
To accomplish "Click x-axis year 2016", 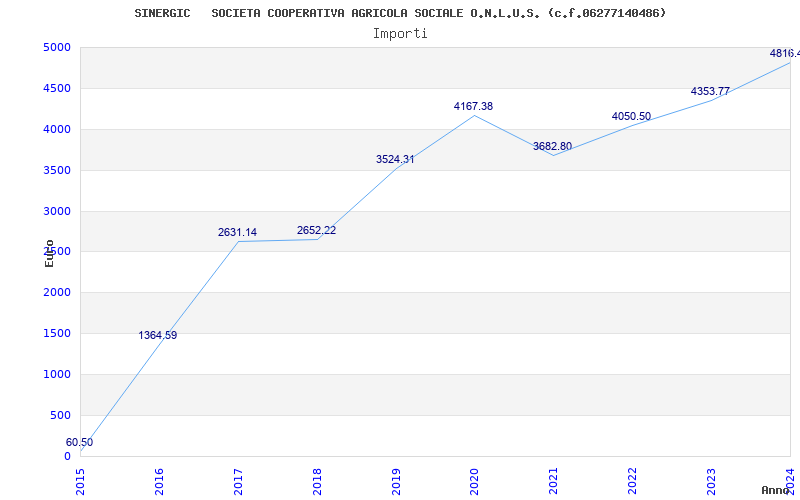I will [159, 482].
